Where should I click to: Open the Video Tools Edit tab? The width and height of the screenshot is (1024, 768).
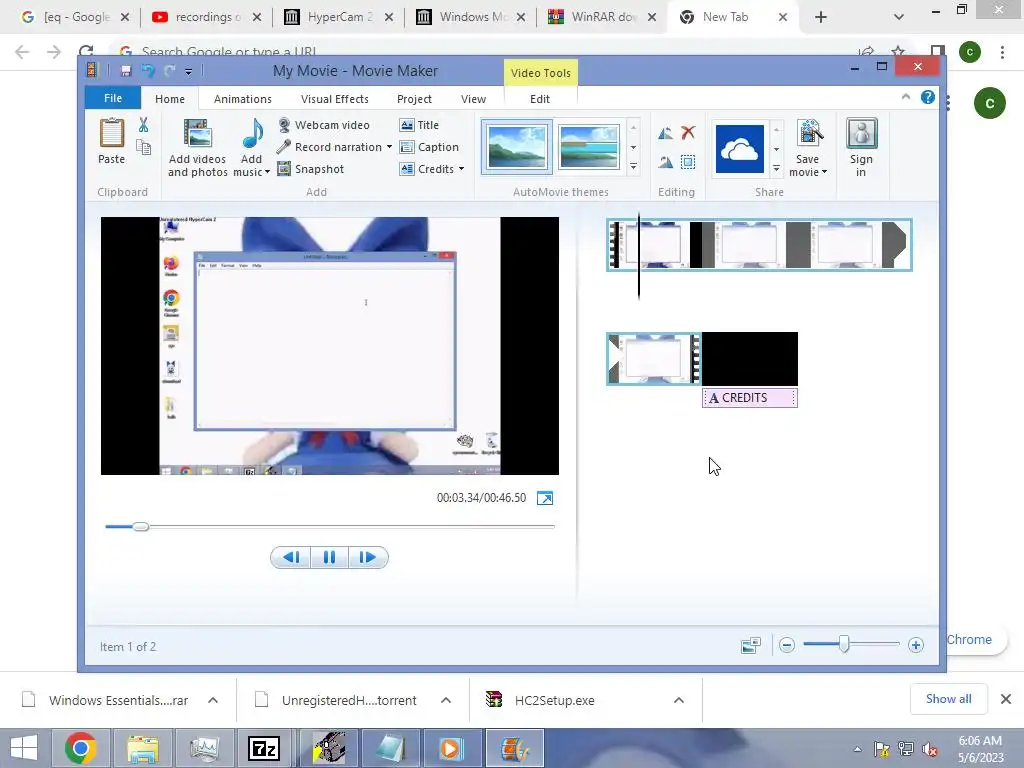click(x=540, y=99)
